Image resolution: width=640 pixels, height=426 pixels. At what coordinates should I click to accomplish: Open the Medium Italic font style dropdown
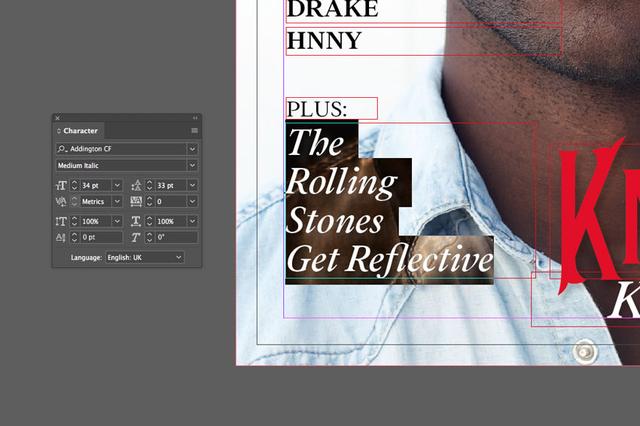(x=192, y=165)
